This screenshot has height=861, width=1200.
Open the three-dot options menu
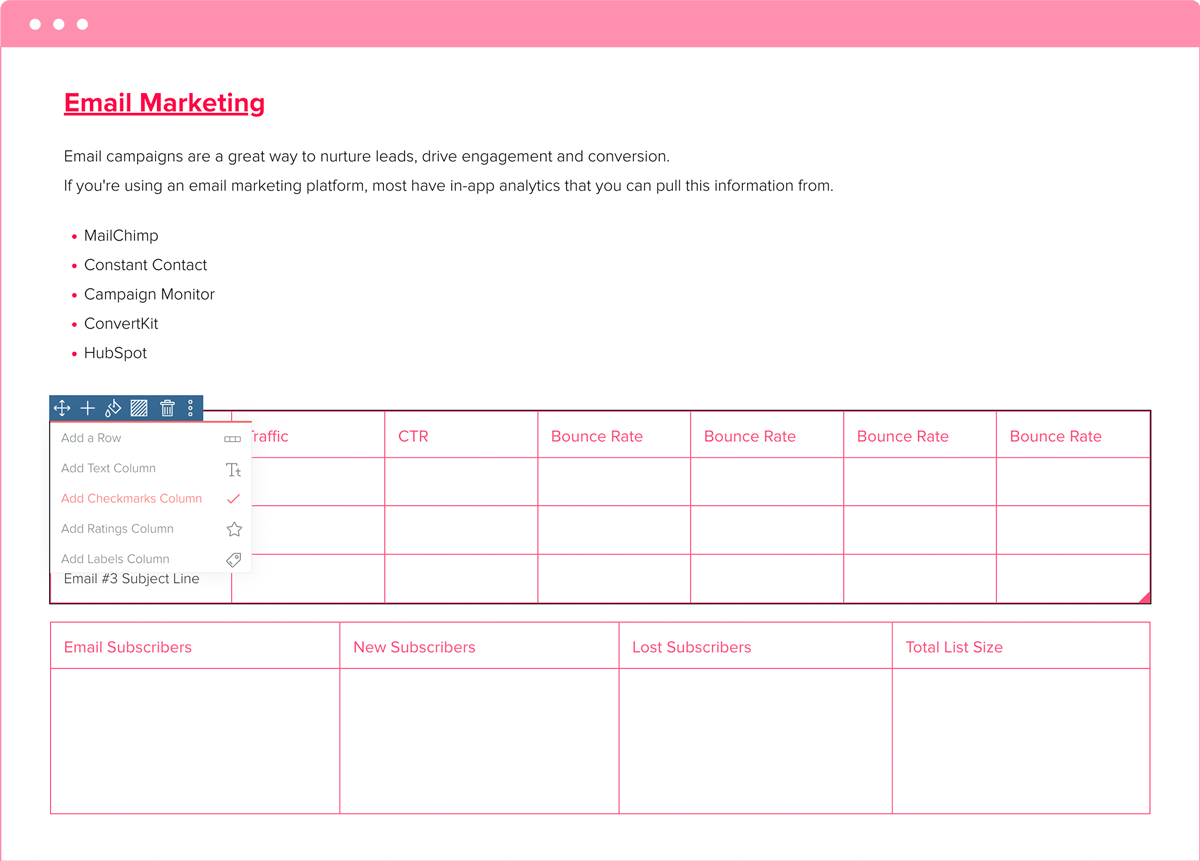[190, 408]
